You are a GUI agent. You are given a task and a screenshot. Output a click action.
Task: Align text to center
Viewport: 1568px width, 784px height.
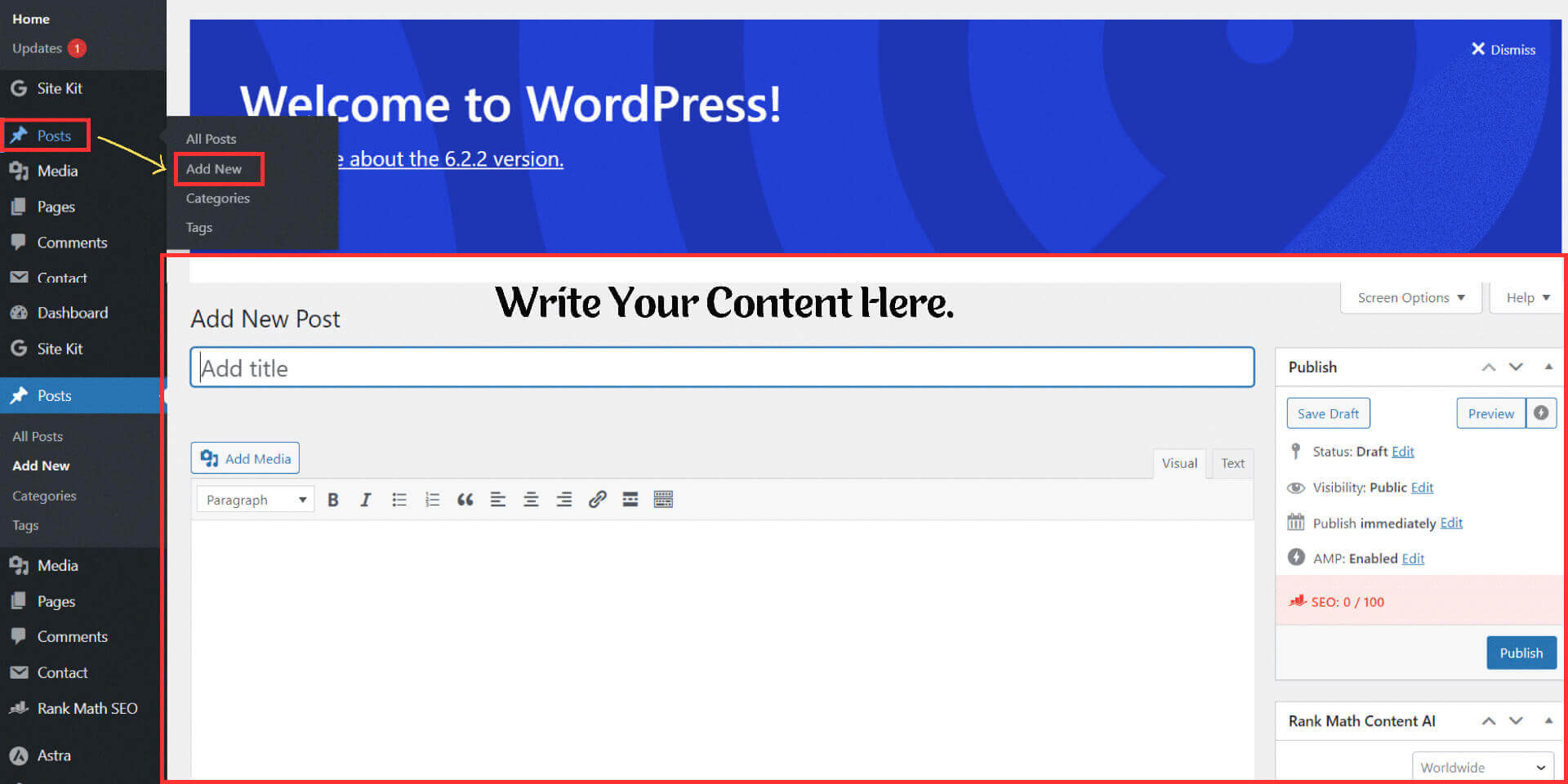point(531,499)
